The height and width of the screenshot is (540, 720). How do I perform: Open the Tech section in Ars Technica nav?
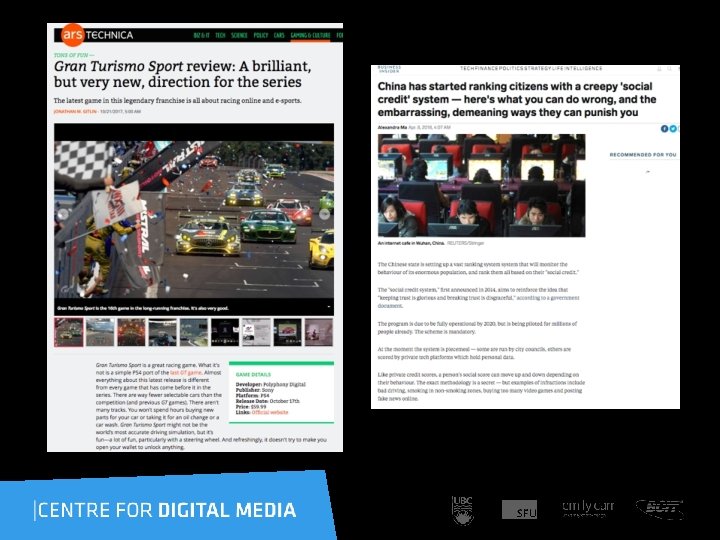click(x=220, y=35)
